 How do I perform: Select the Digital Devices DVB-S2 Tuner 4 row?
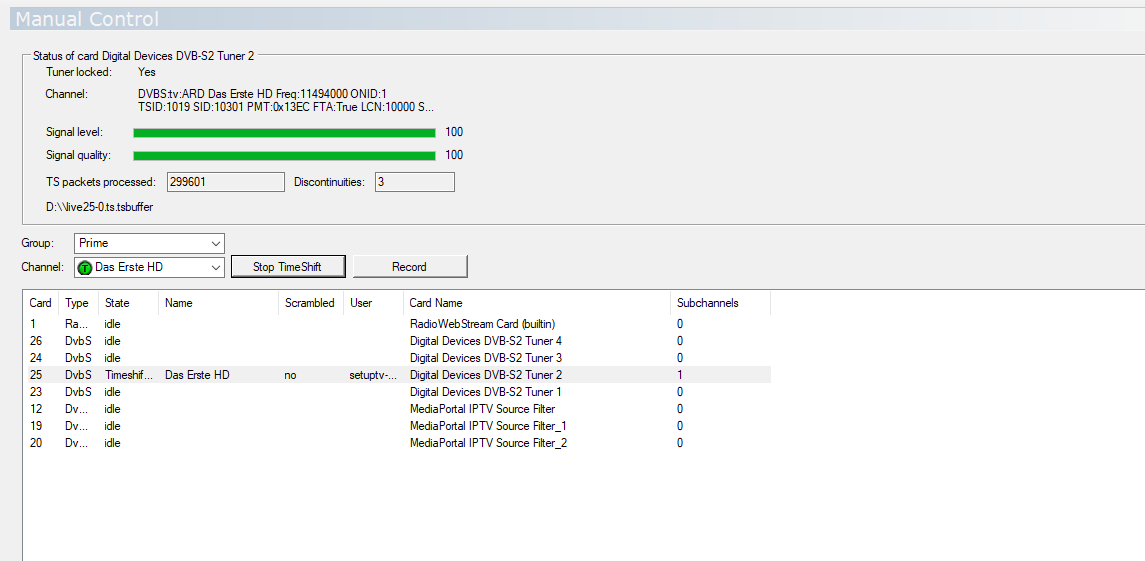(485, 341)
